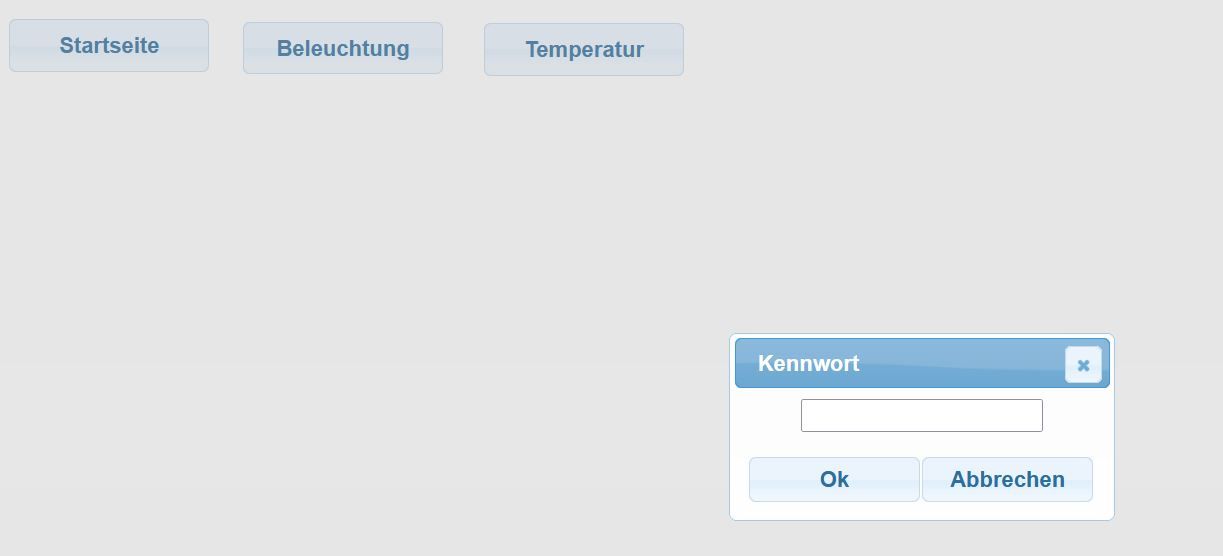Navigate to the home page, Startseite
1223x556 pixels.
(109, 46)
